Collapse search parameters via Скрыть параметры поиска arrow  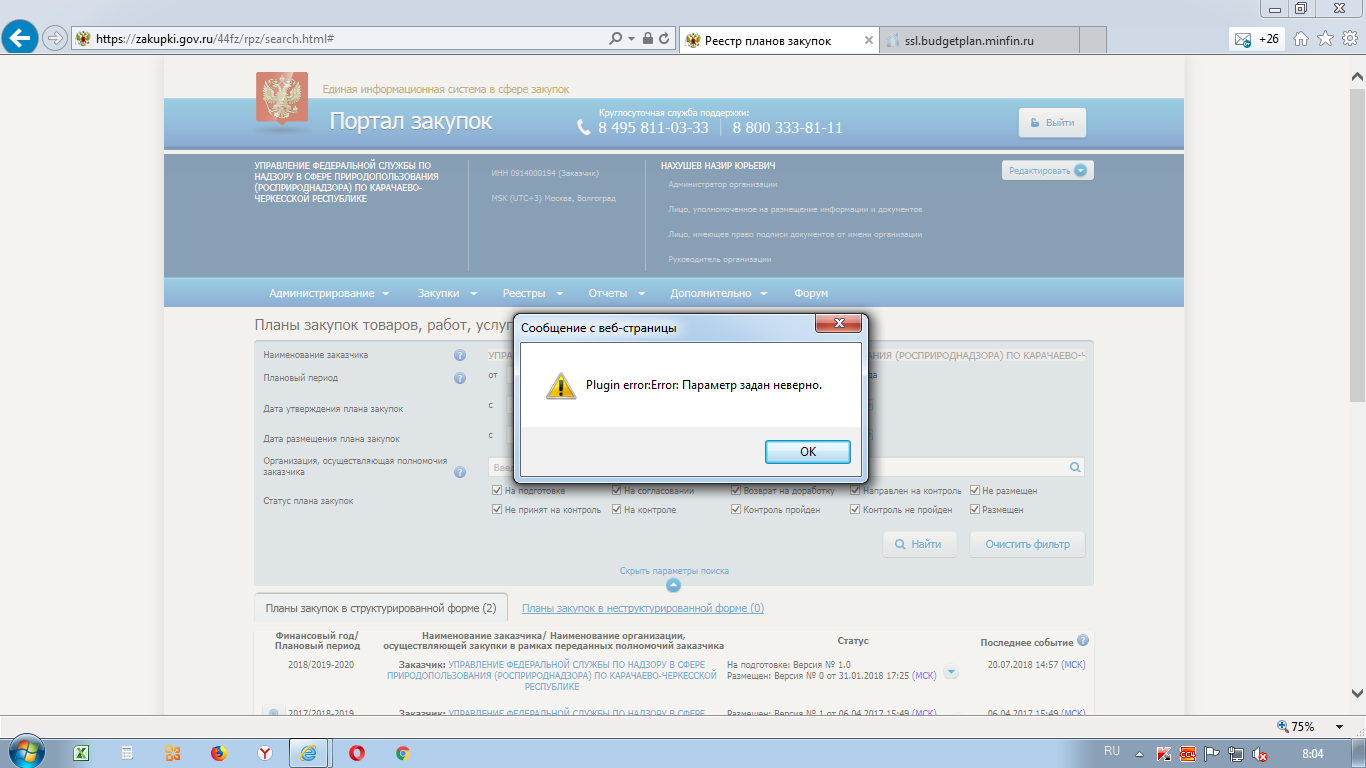pyautogui.click(x=673, y=585)
